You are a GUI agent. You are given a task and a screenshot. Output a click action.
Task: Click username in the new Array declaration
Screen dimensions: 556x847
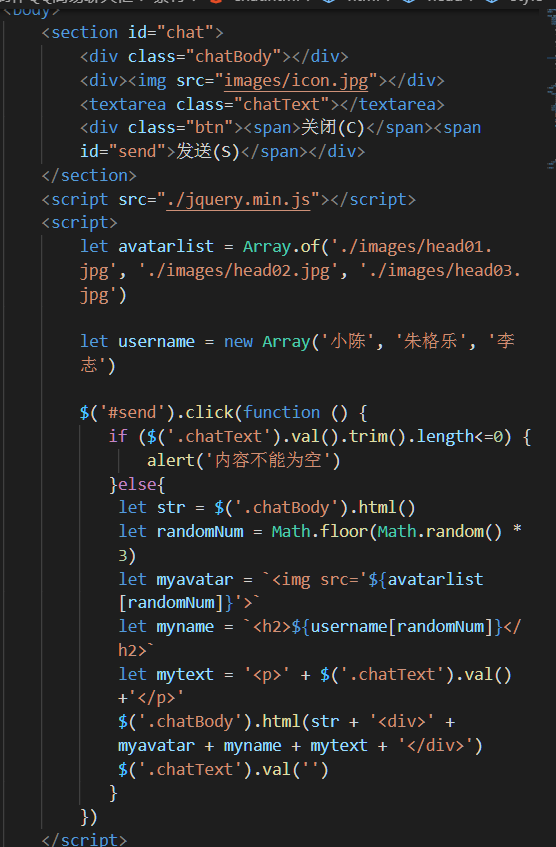click(x=156, y=341)
